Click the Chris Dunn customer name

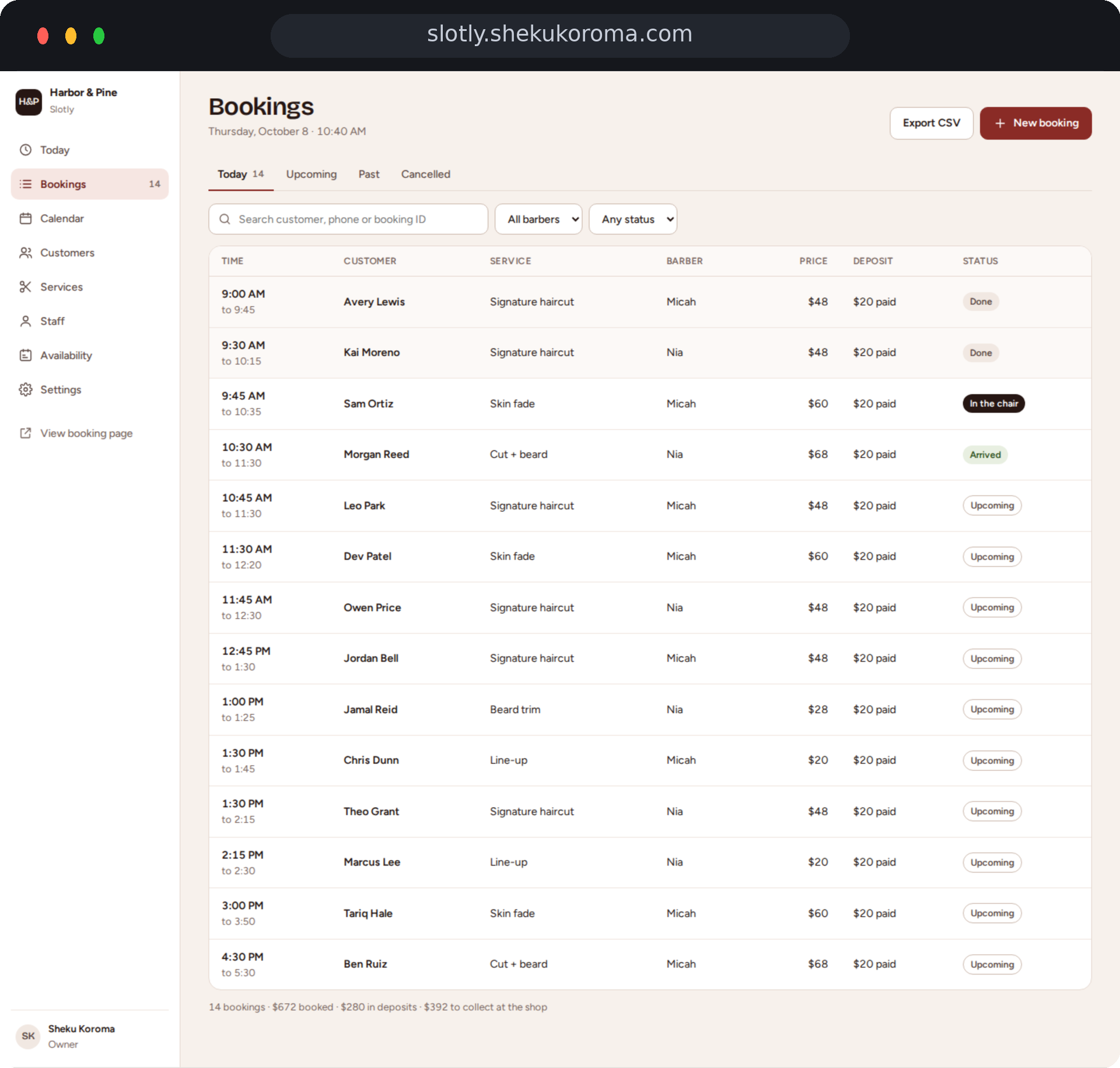point(371,760)
